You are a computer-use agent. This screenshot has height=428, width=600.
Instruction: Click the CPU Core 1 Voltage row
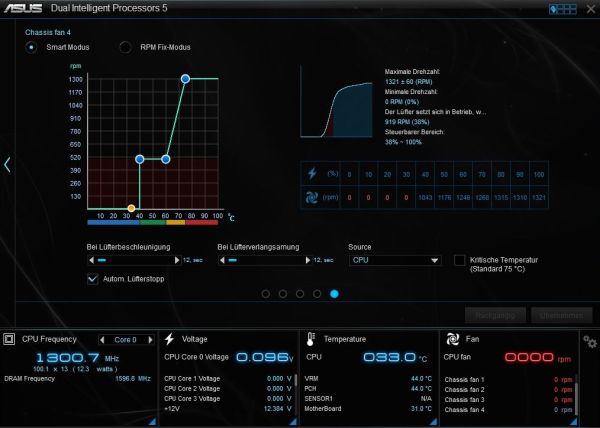(228, 378)
